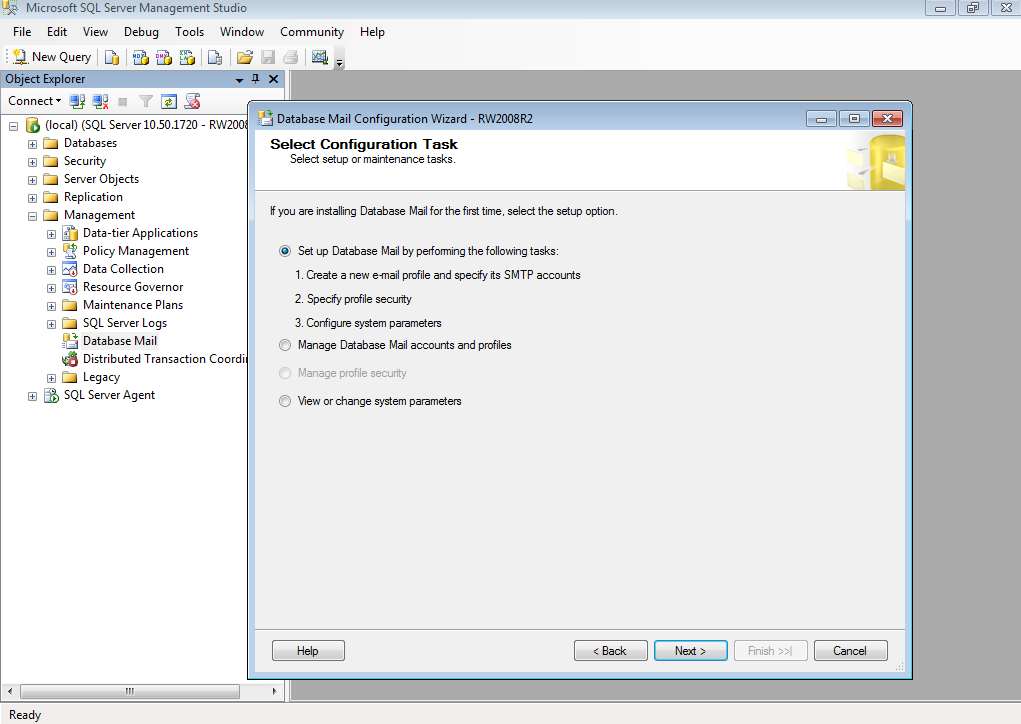
Task: Open the toolbar options overflow arrow
Action: [339, 63]
